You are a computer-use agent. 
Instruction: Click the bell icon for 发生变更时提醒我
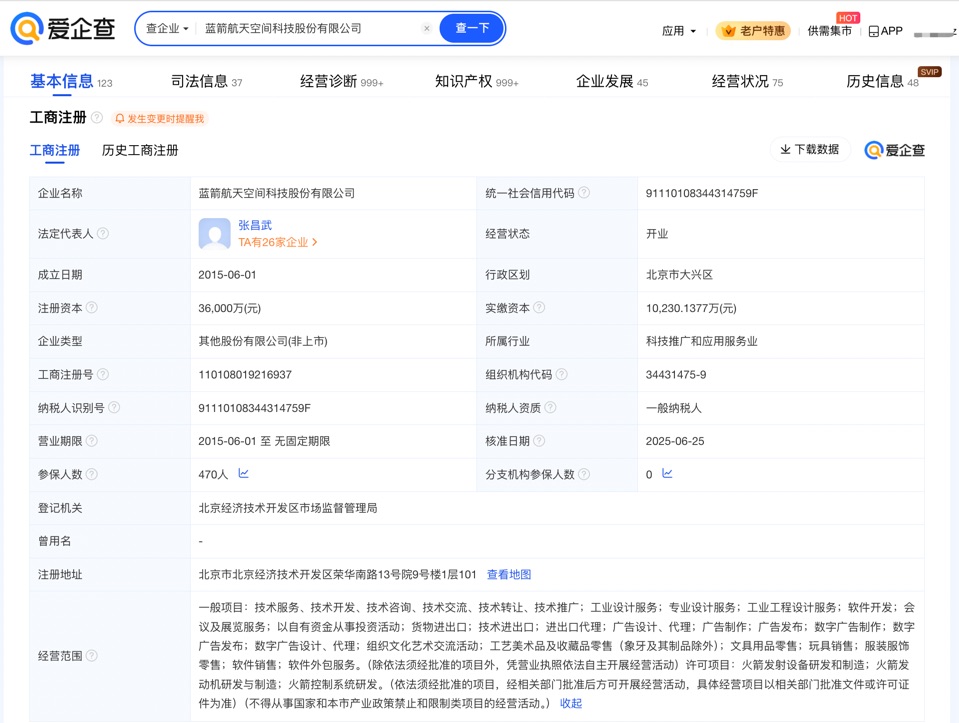pyautogui.click(x=120, y=117)
